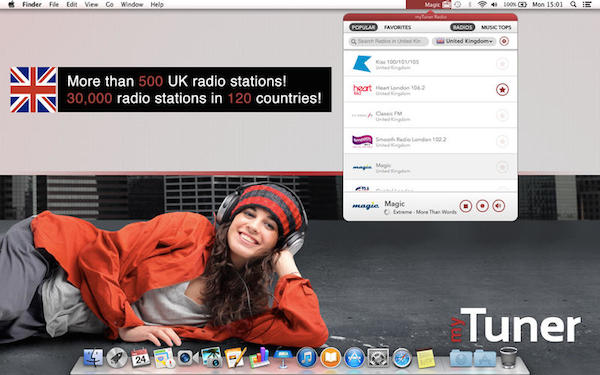600x375 pixels.
Task: Switch to the Favorites tab
Action: pos(398,27)
